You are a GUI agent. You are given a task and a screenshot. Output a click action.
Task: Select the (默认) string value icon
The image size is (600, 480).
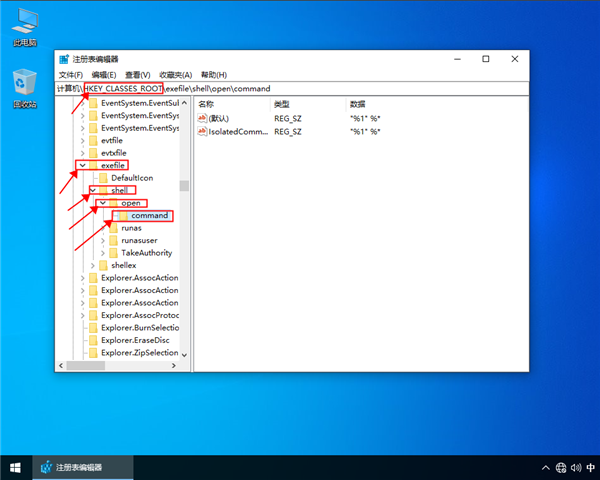tap(202, 118)
